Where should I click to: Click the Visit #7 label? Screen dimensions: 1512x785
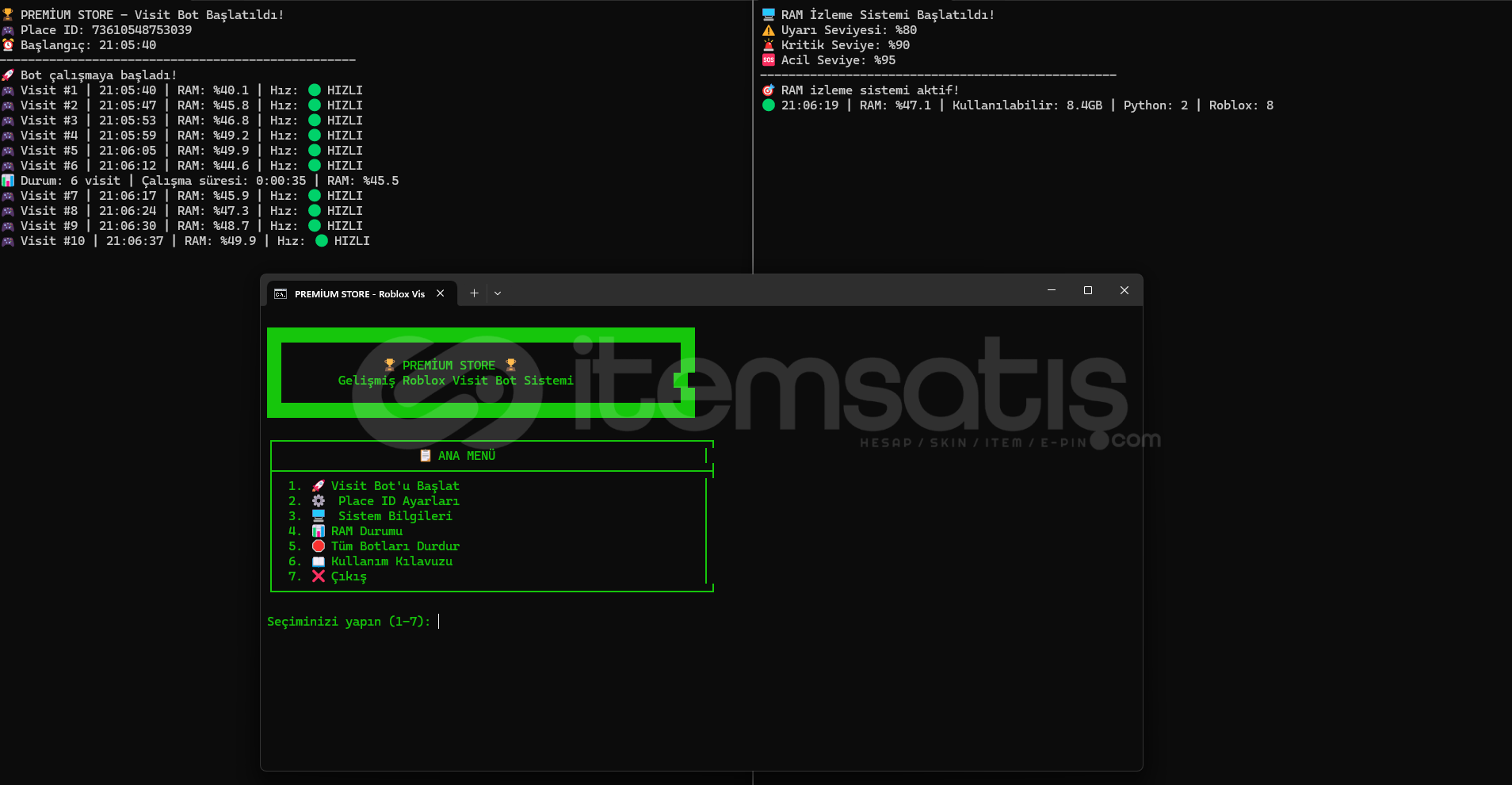click(49, 196)
